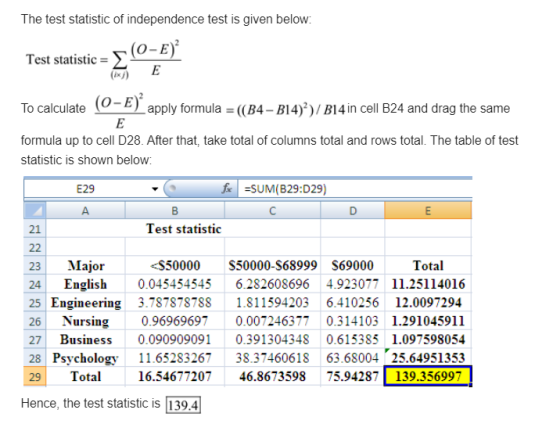Select row 26 header
This screenshot has height=424, width=560.
pyautogui.click(x=35, y=321)
